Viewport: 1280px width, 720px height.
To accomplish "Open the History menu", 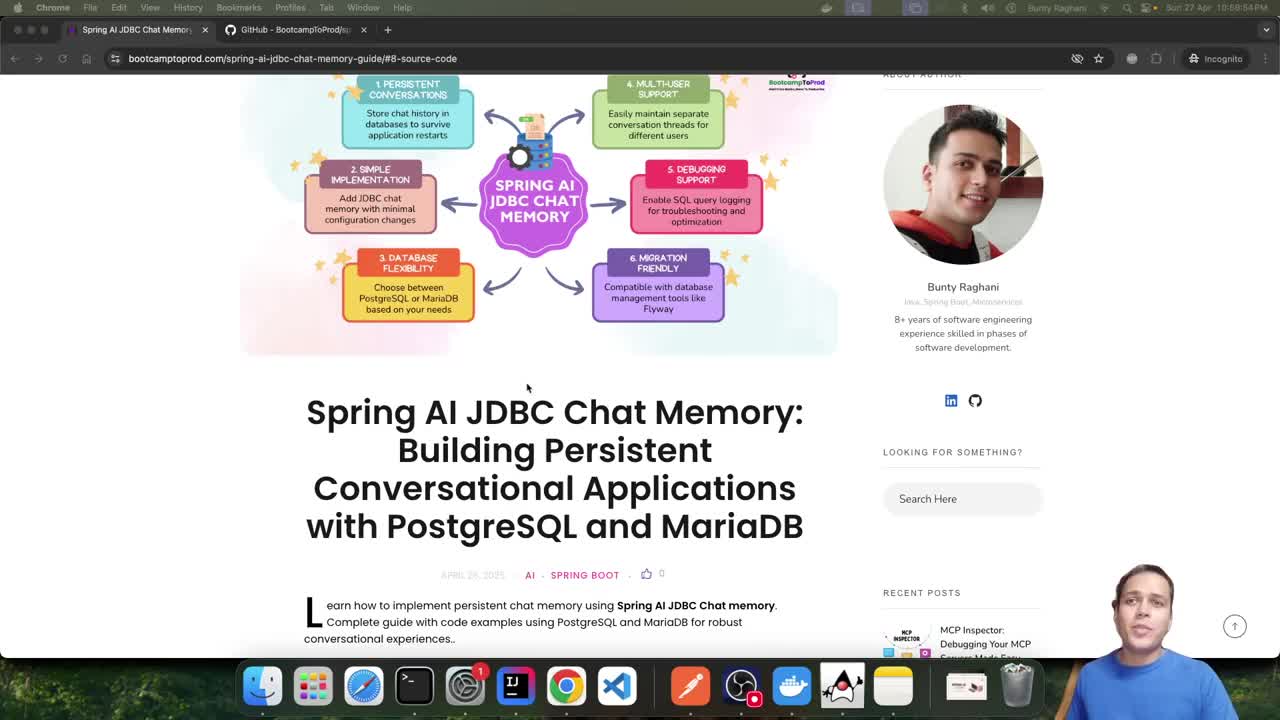I will (x=188, y=8).
